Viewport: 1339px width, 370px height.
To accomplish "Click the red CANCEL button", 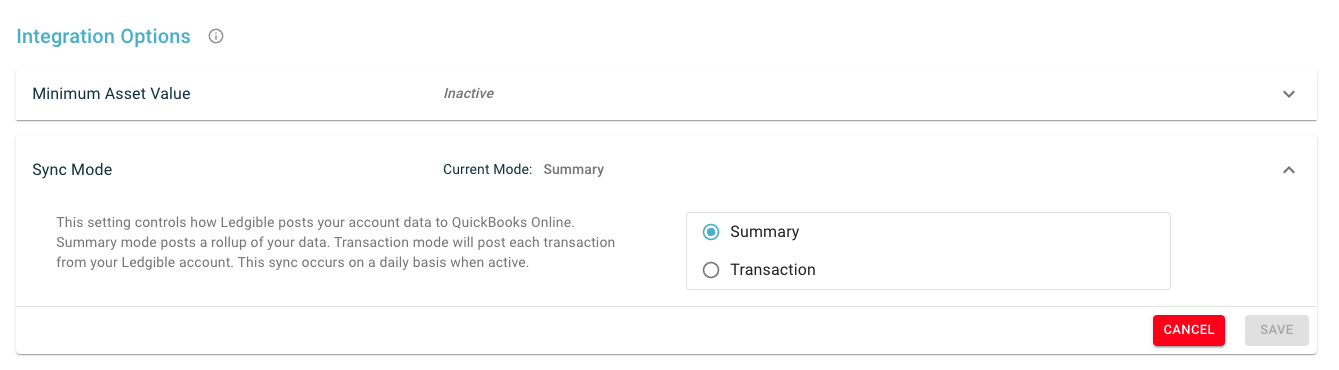I will click(x=1189, y=330).
